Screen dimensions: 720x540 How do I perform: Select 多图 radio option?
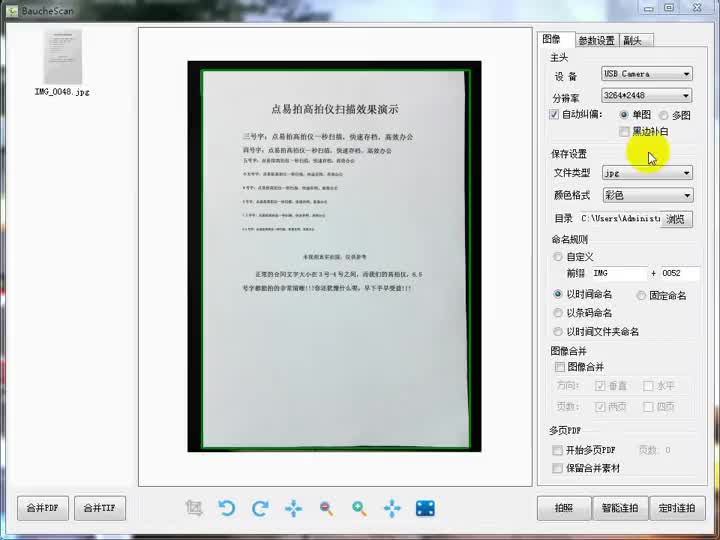click(664, 115)
